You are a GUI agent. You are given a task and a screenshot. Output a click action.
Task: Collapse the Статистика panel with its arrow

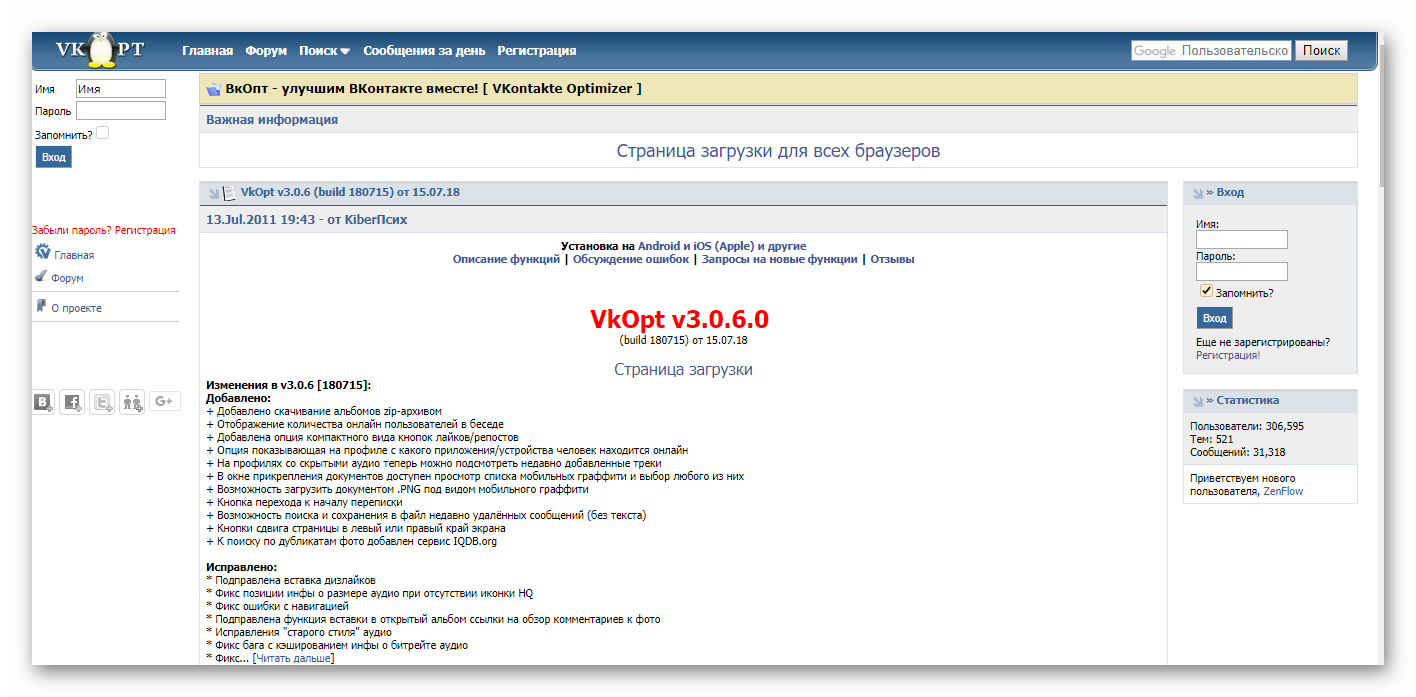click(x=1197, y=401)
